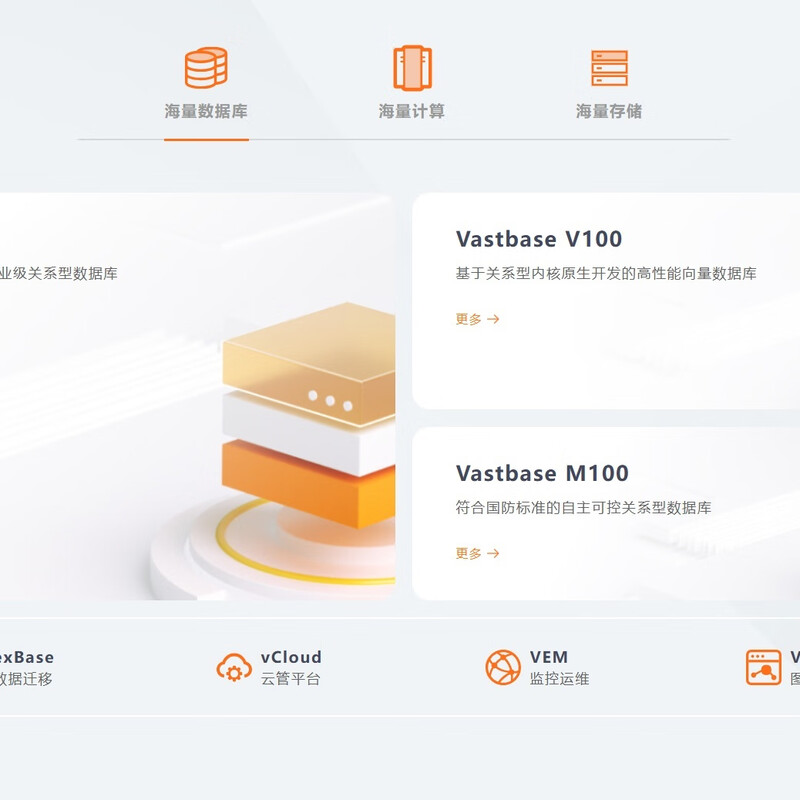The height and width of the screenshot is (800, 800).
Task: Select the vCloud cloud gear icon
Action: tap(232, 665)
